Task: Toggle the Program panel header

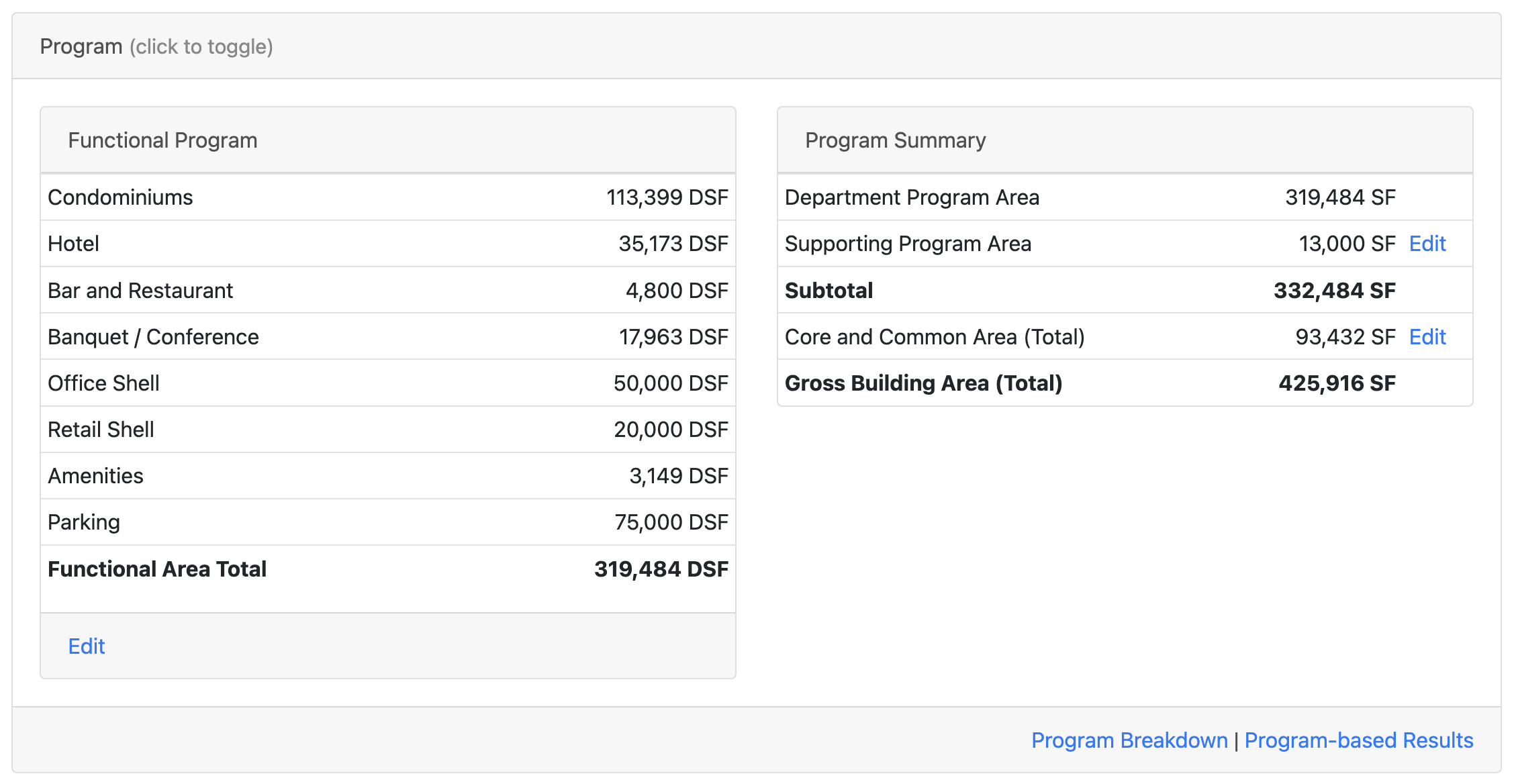Action: (x=156, y=46)
